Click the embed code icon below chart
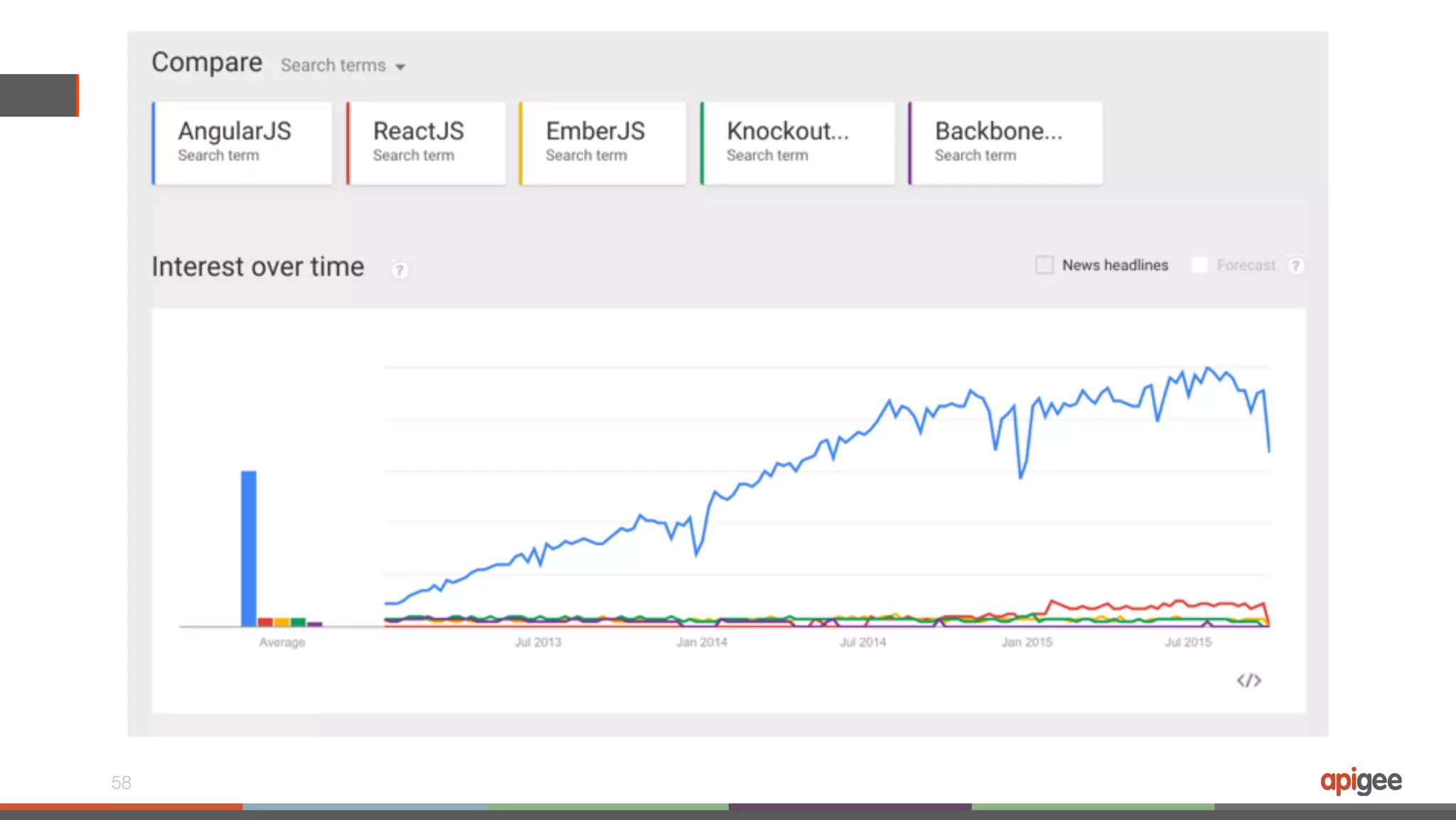The height and width of the screenshot is (820, 1456). [x=1248, y=681]
